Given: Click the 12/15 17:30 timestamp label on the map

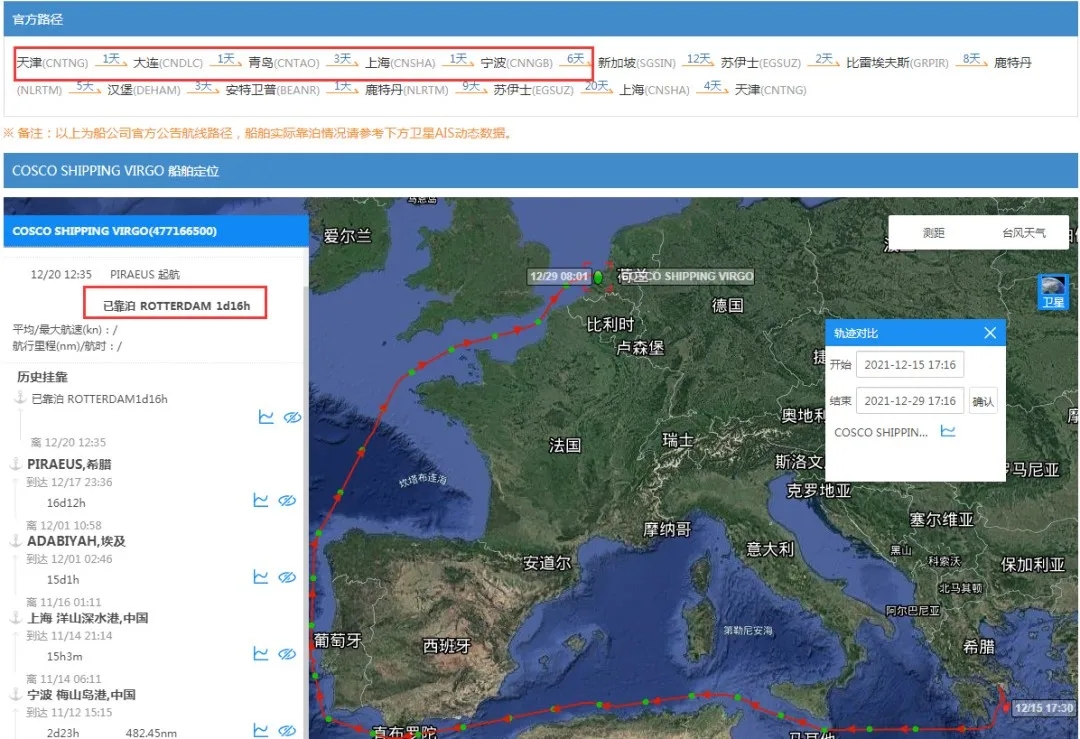Looking at the screenshot, I should pyautogui.click(x=1043, y=707).
